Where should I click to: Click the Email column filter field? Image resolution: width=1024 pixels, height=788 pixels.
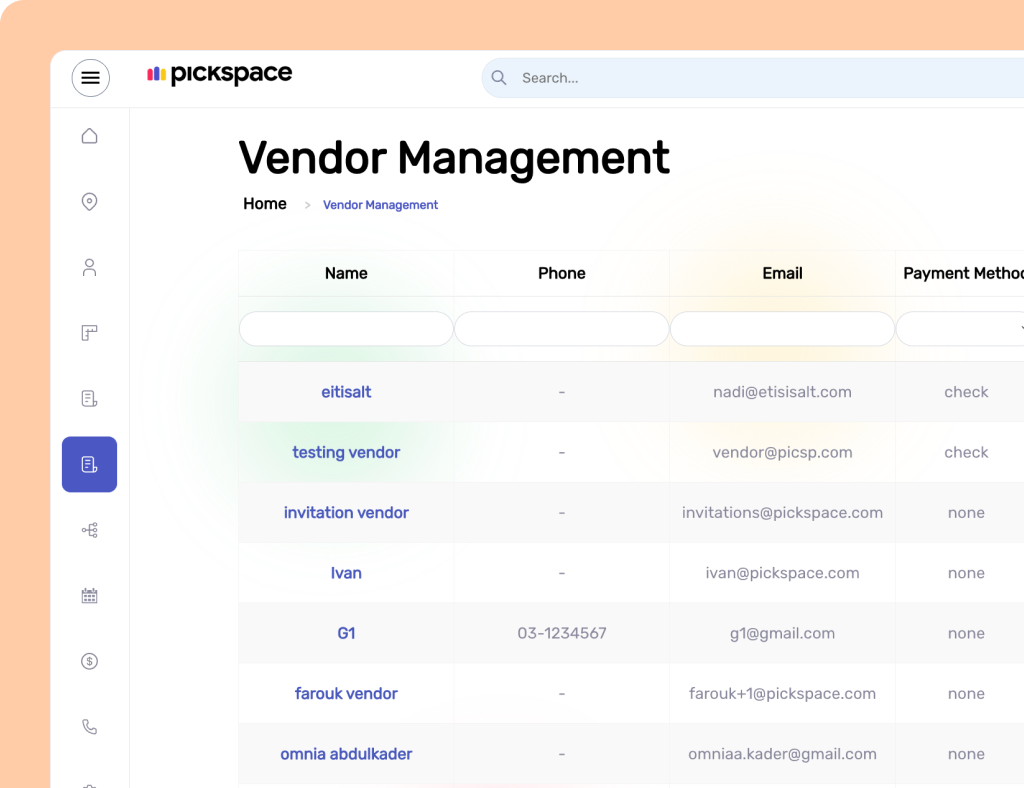click(x=782, y=329)
